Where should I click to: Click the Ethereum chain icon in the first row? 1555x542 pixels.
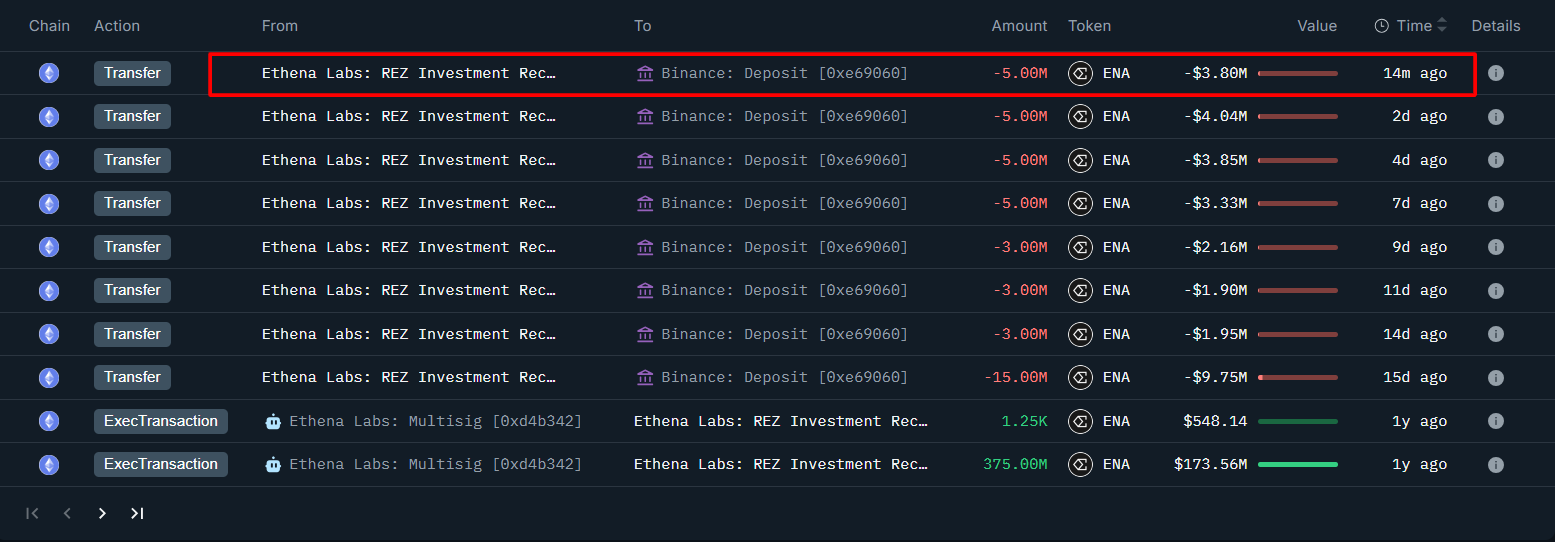[x=48, y=73]
